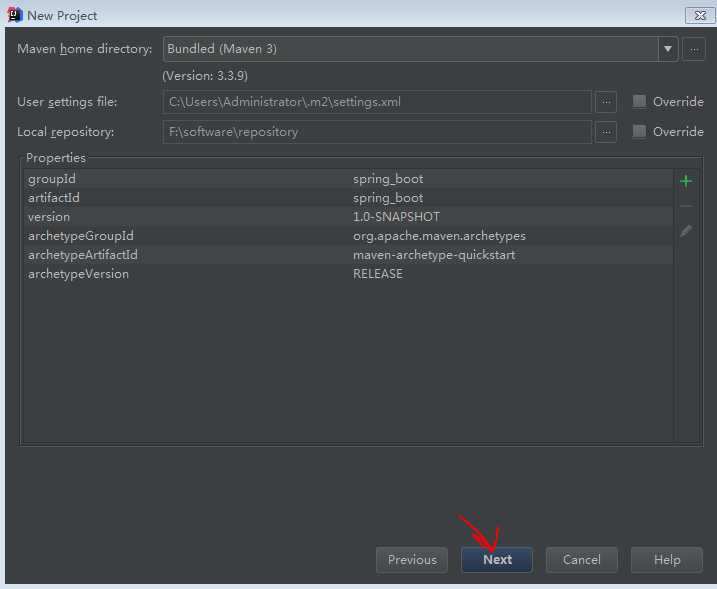Viewport: 717px width, 589px height.
Task: Select the version property row
Action: click(x=348, y=217)
